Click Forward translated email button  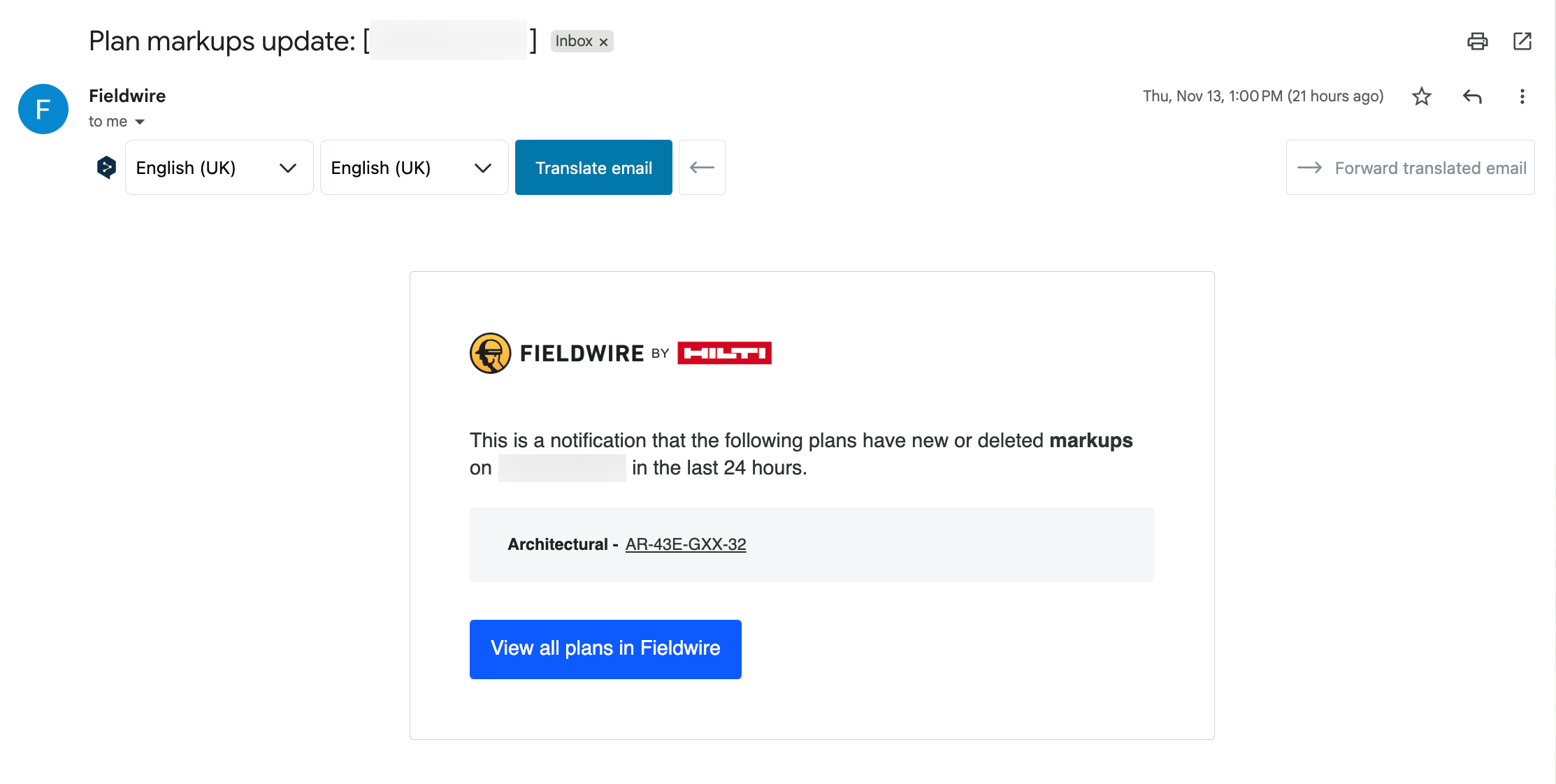tap(1410, 168)
